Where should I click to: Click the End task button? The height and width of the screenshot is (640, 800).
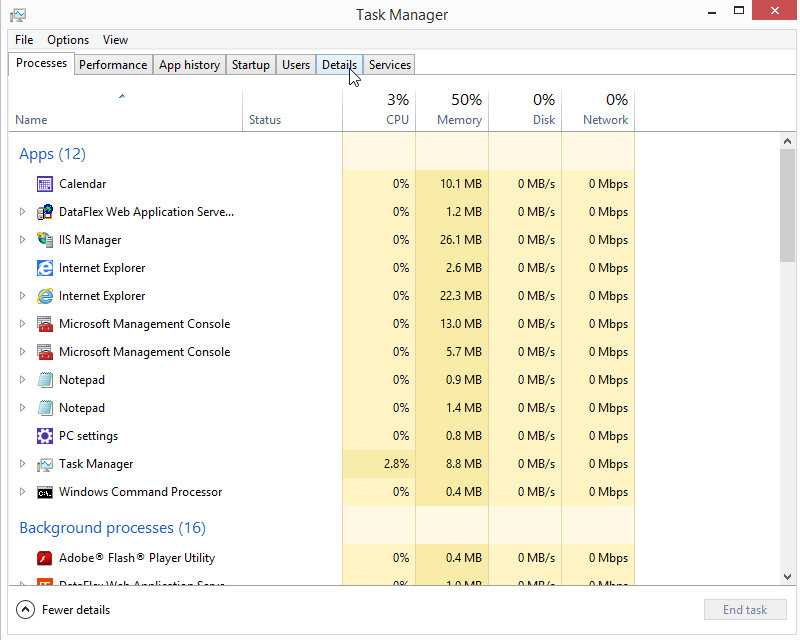coord(745,610)
